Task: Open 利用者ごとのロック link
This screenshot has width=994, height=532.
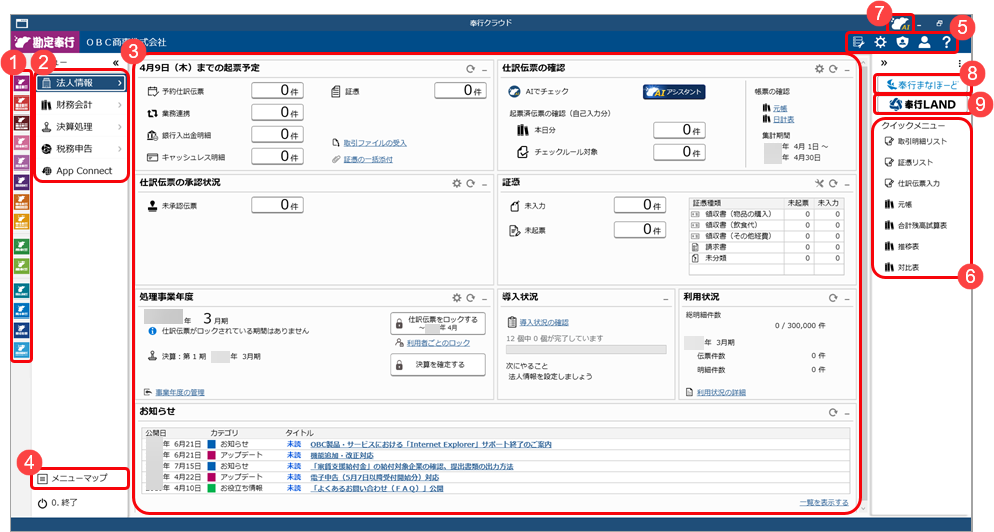Action: coord(438,343)
